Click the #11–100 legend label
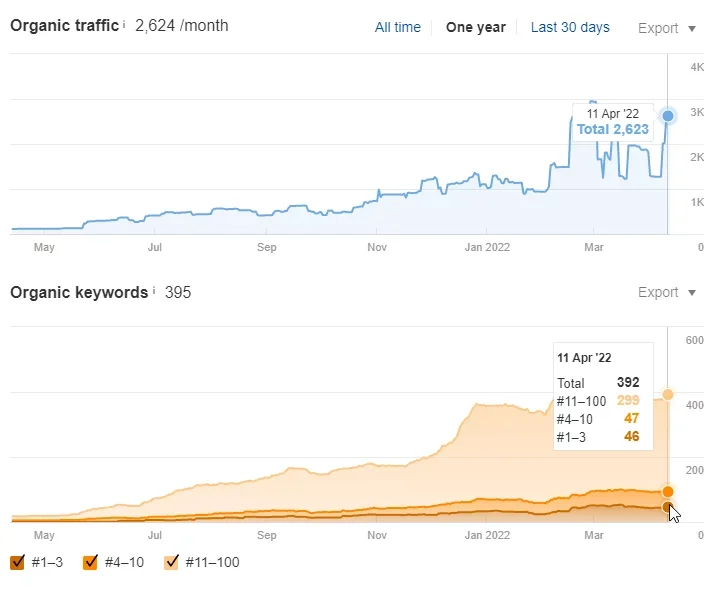724x596 pixels. (212, 562)
